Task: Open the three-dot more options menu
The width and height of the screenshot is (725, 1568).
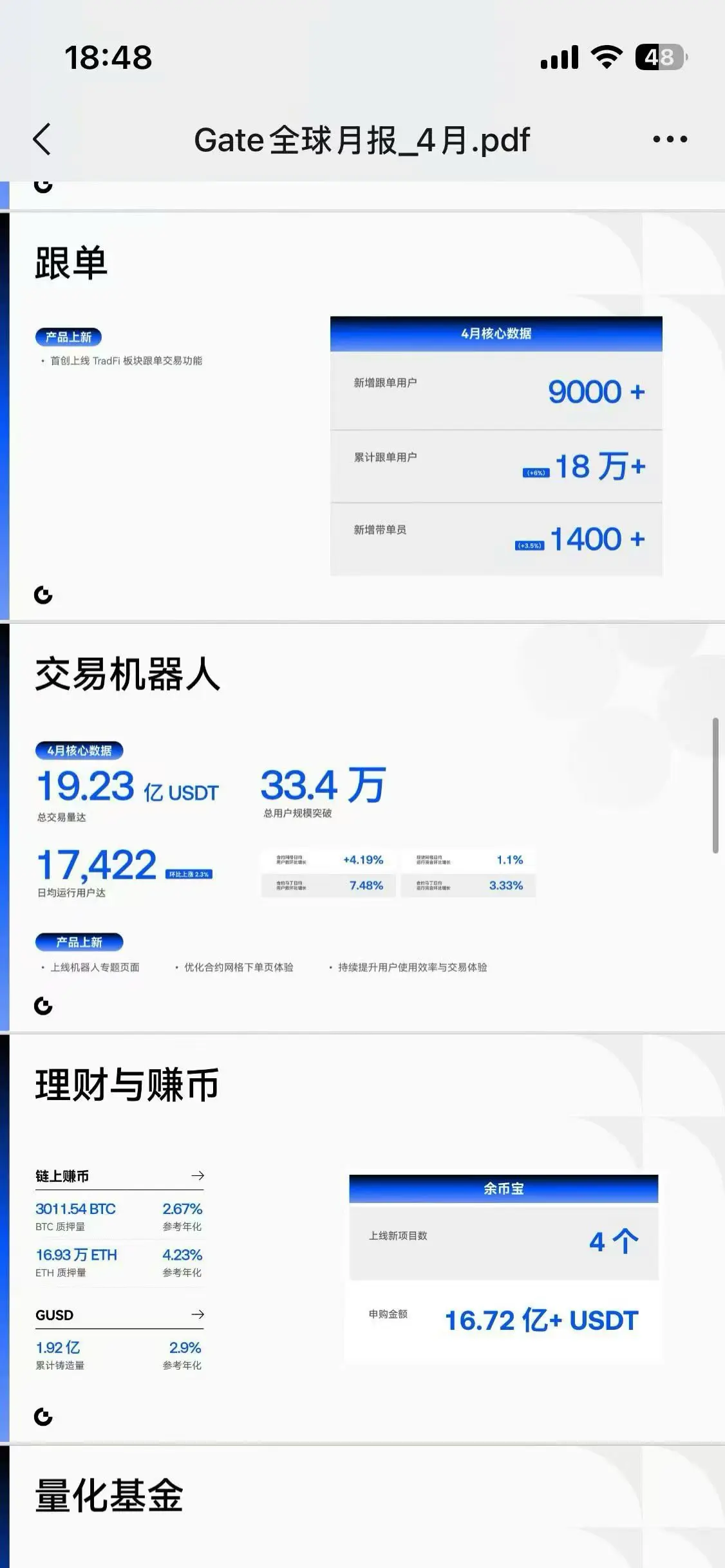Action: (x=670, y=139)
